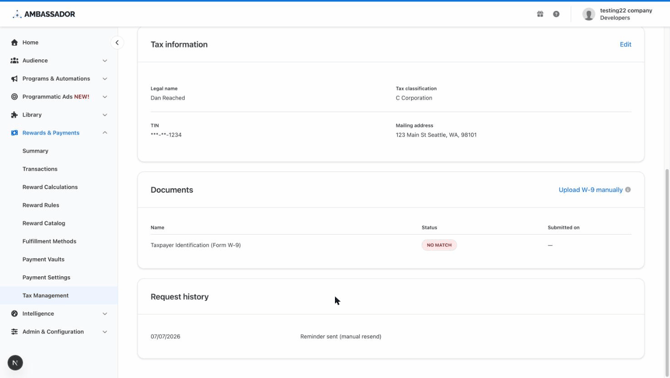Select Tax Management in the sidebar
670x378 pixels.
tap(59, 295)
